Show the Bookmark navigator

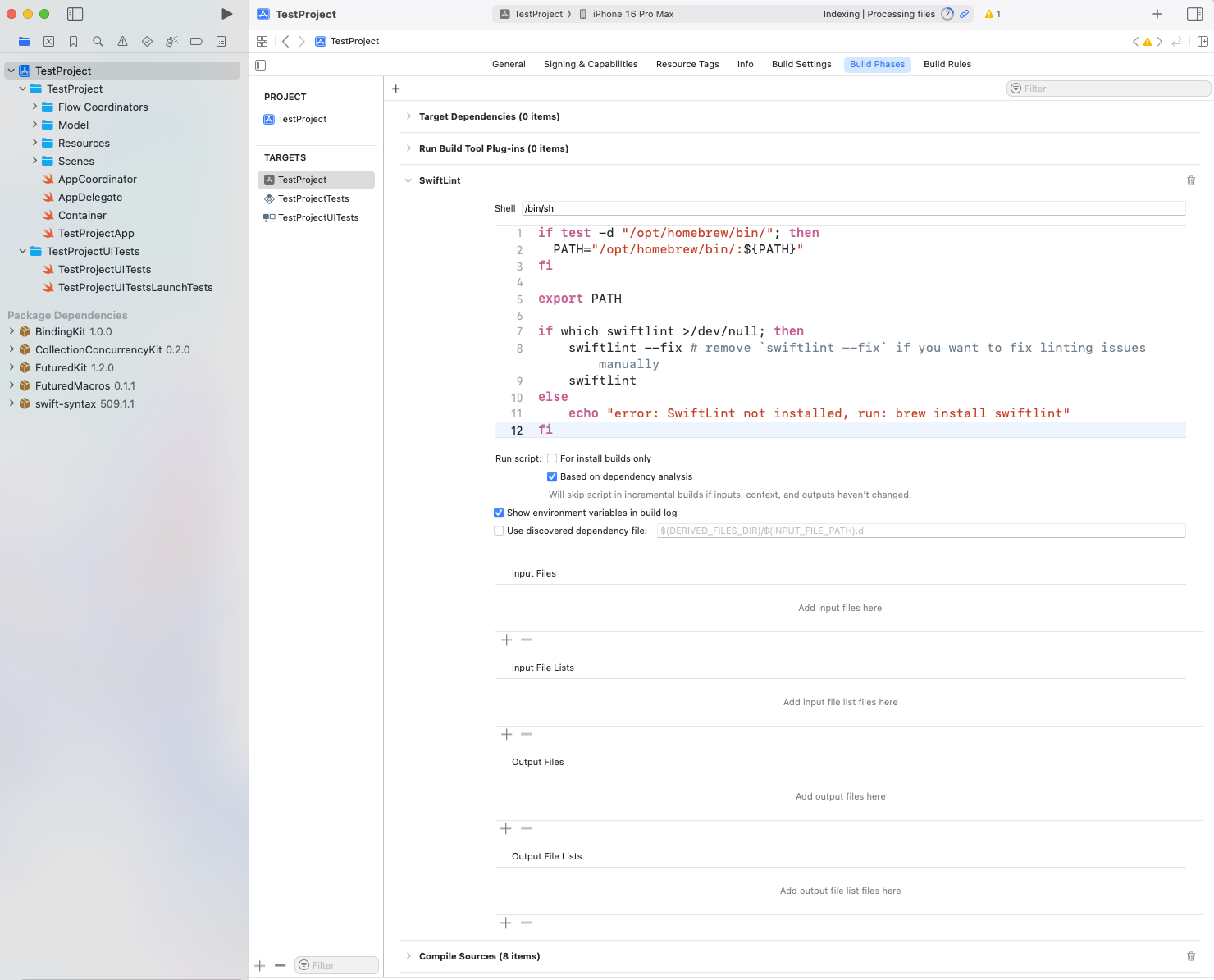coord(74,42)
